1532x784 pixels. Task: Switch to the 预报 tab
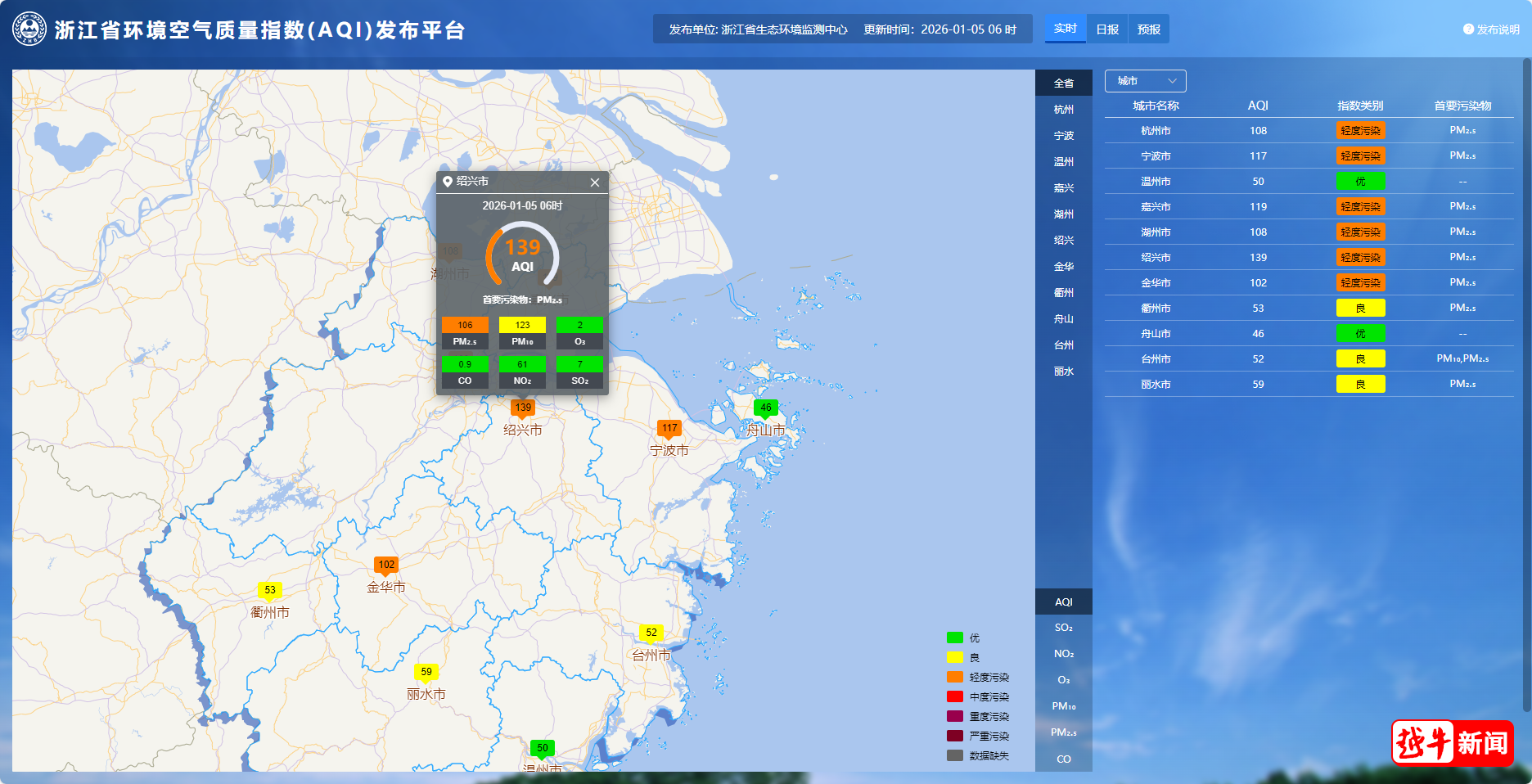point(1148,29)
